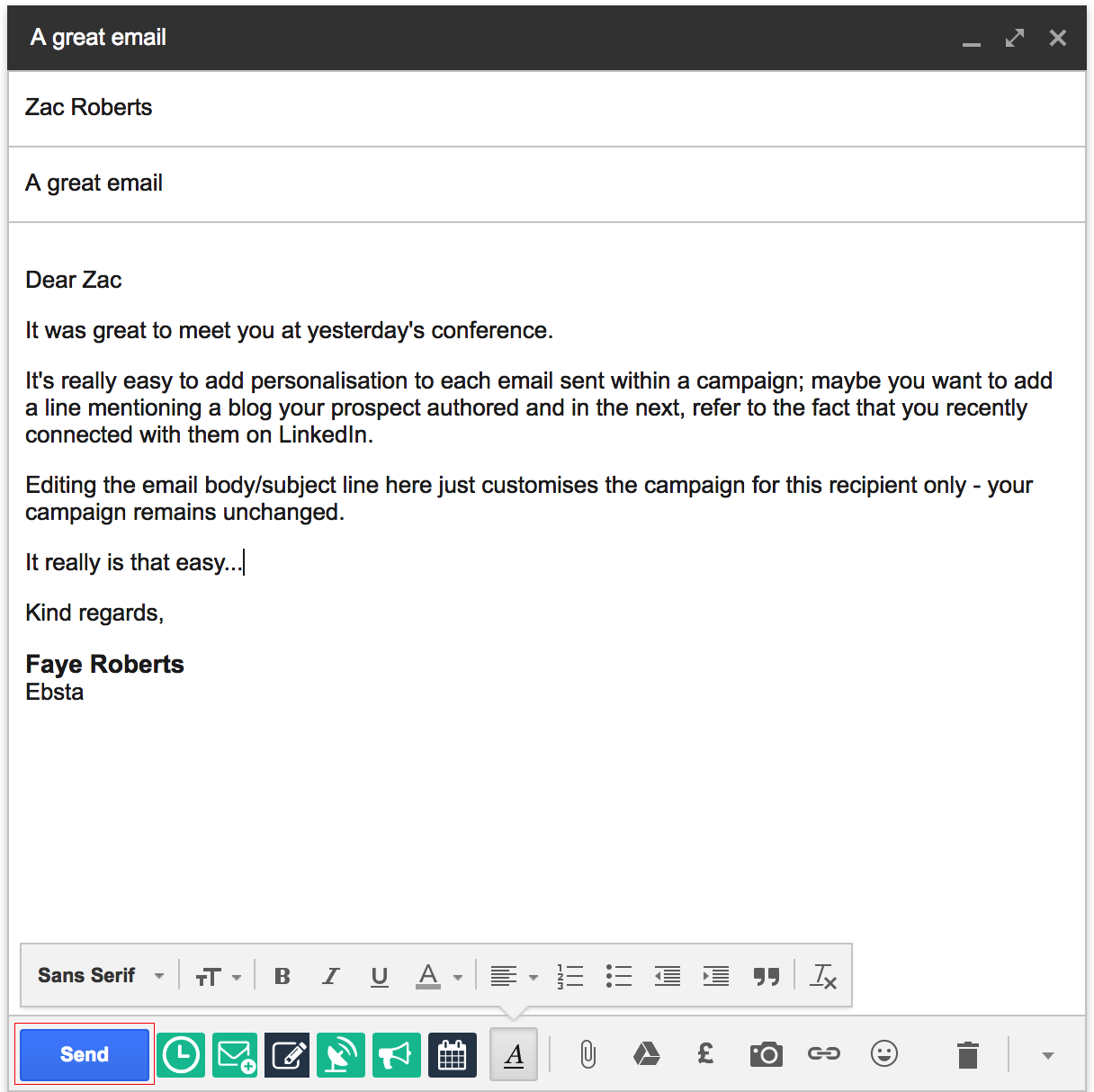
Task: Insert a photo using the camera icon
Action: pos(766,1054)
